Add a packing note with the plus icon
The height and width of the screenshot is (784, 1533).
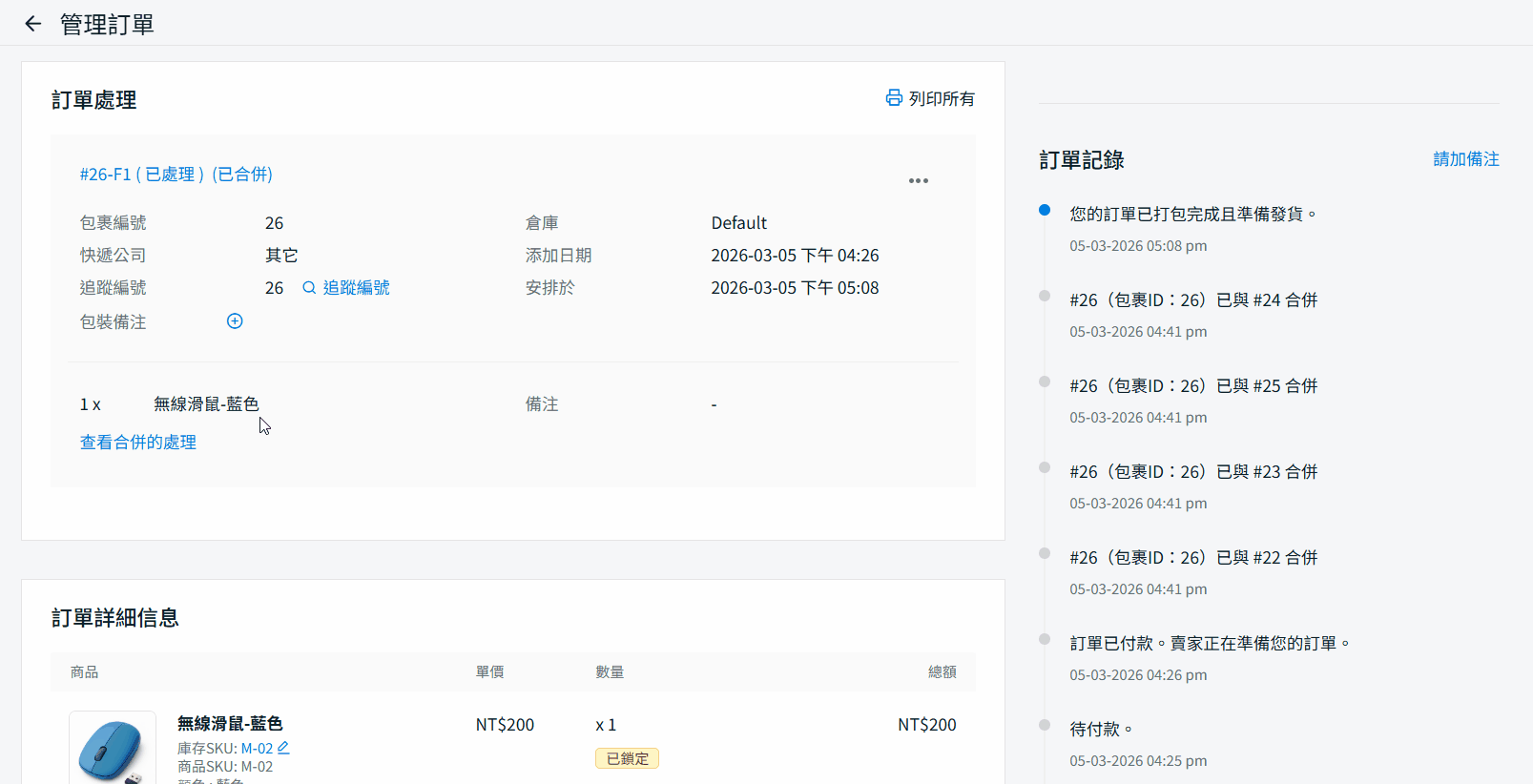pos(235,321)
